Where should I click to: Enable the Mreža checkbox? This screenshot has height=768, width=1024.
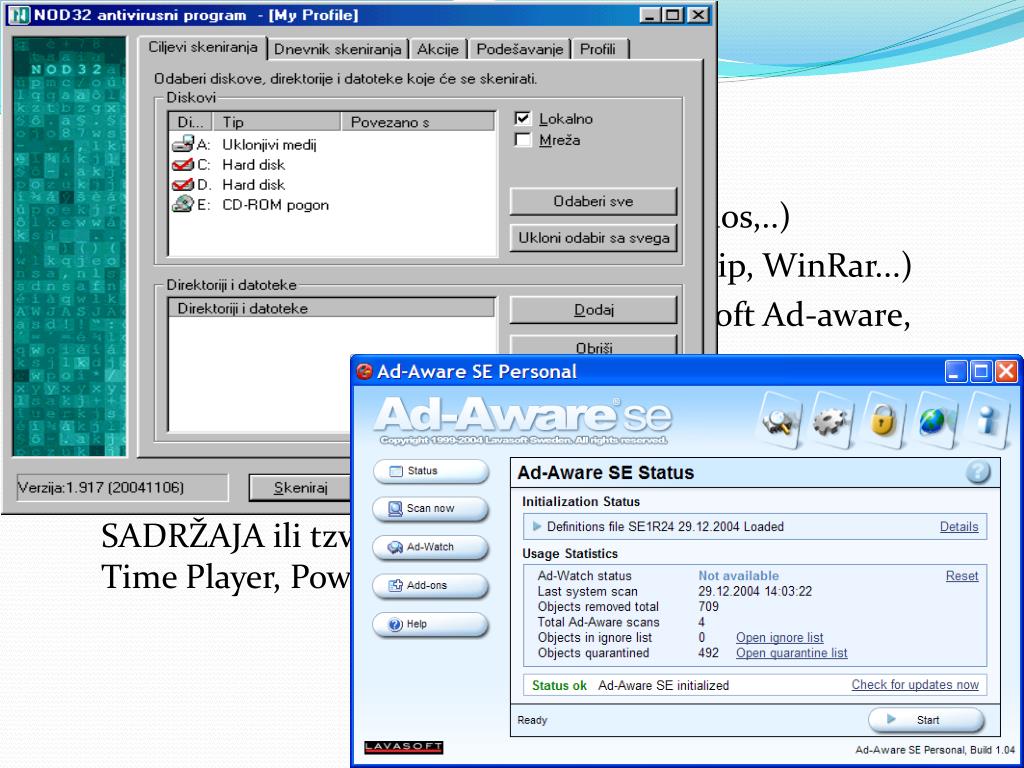(522, 139)
